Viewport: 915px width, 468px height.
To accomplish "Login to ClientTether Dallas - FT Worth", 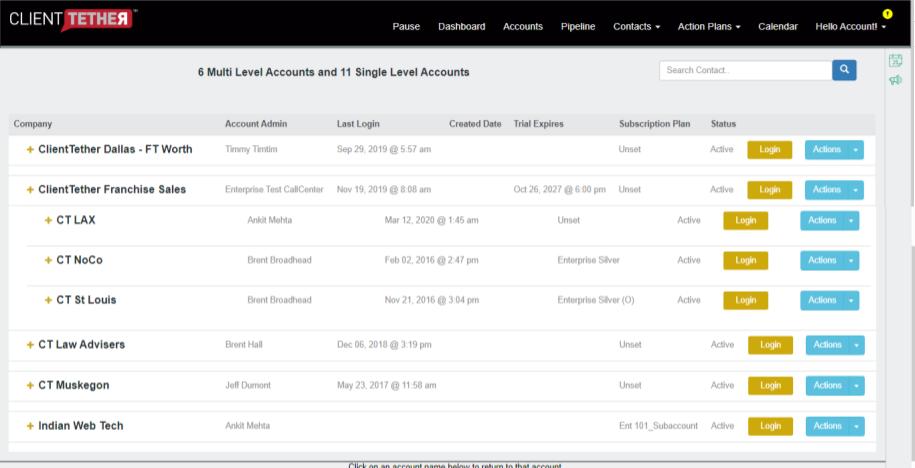I will [x=770, y=150].
